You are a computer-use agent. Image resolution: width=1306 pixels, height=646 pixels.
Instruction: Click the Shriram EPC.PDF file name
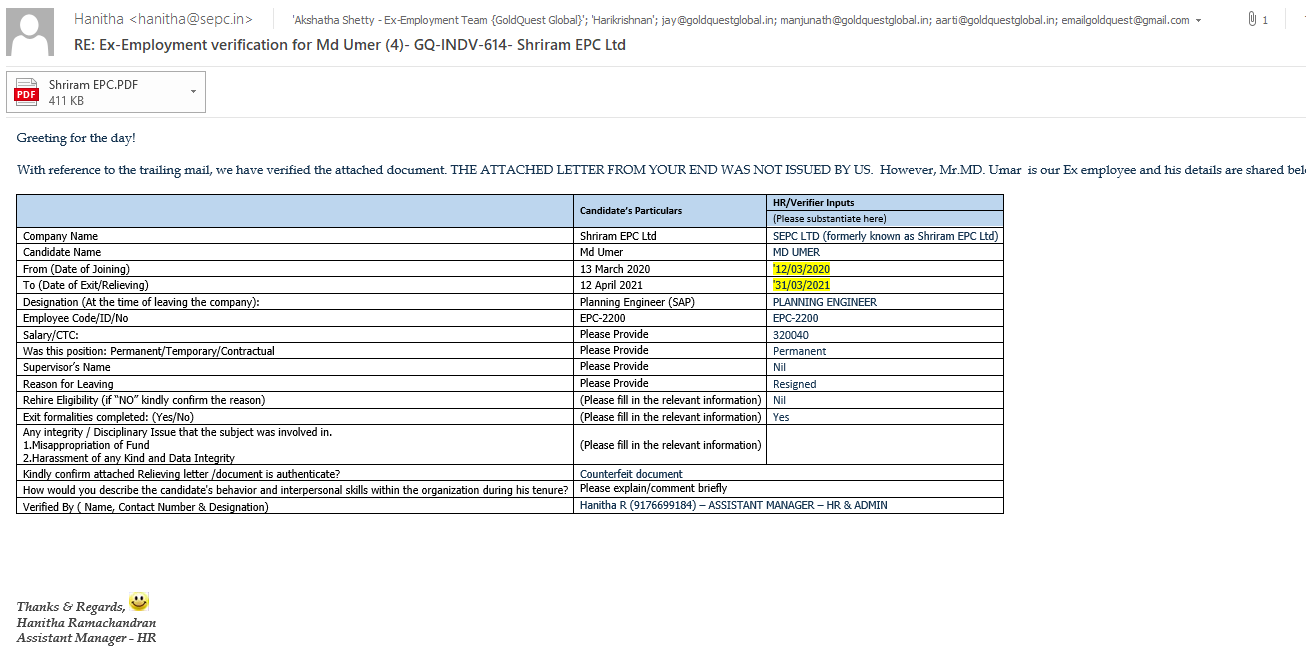pyautogui.click(x=93, y=85)
